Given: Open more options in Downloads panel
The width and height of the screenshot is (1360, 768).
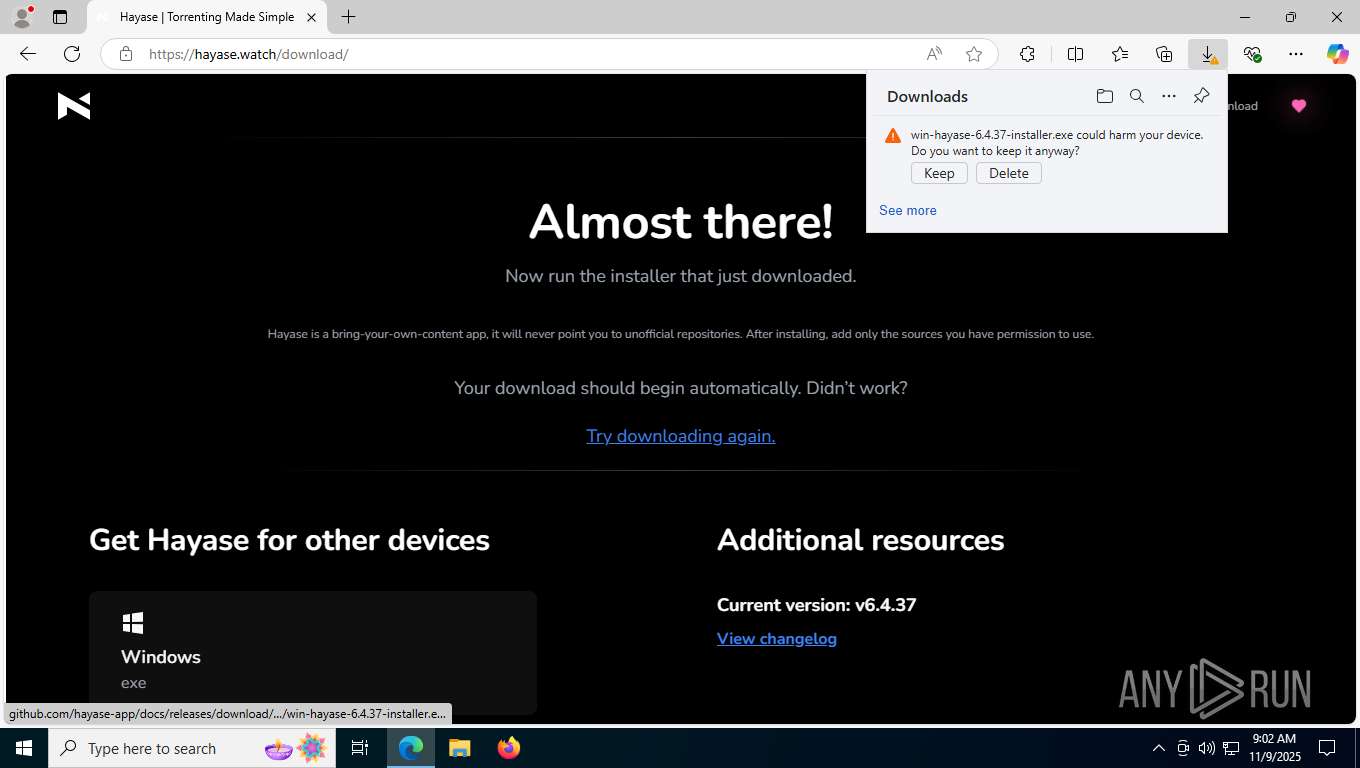Looking at the screenshot, I should (x=1169, y=96).
